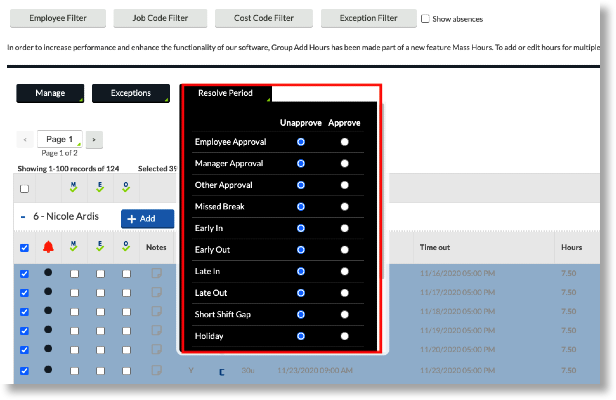The height and width of the screenshot is (400, 616).
Task: Open the note icon in first row
Action: (155, 273)
